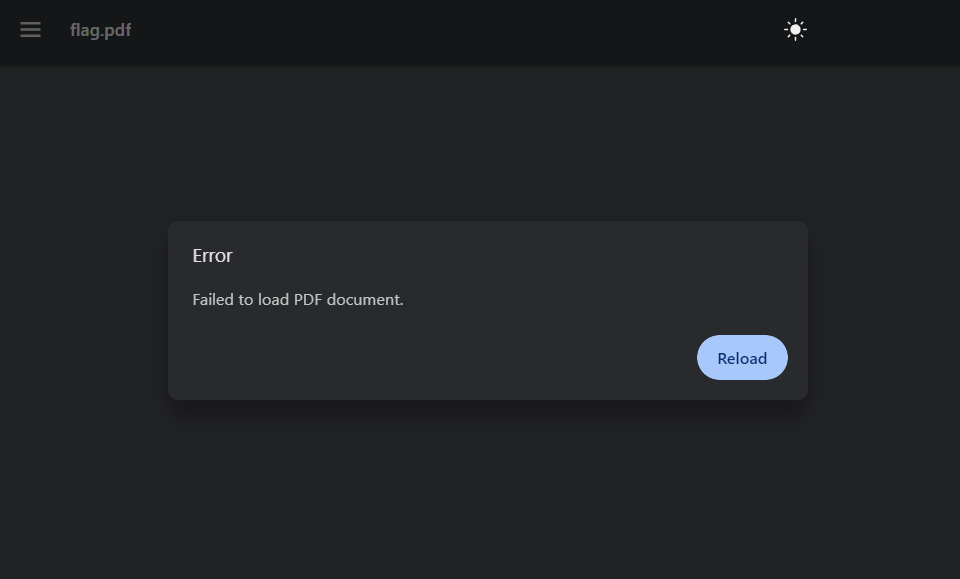960x579 pixels.
Task: Show the sidebar via three-line icon
Action: 30,29
